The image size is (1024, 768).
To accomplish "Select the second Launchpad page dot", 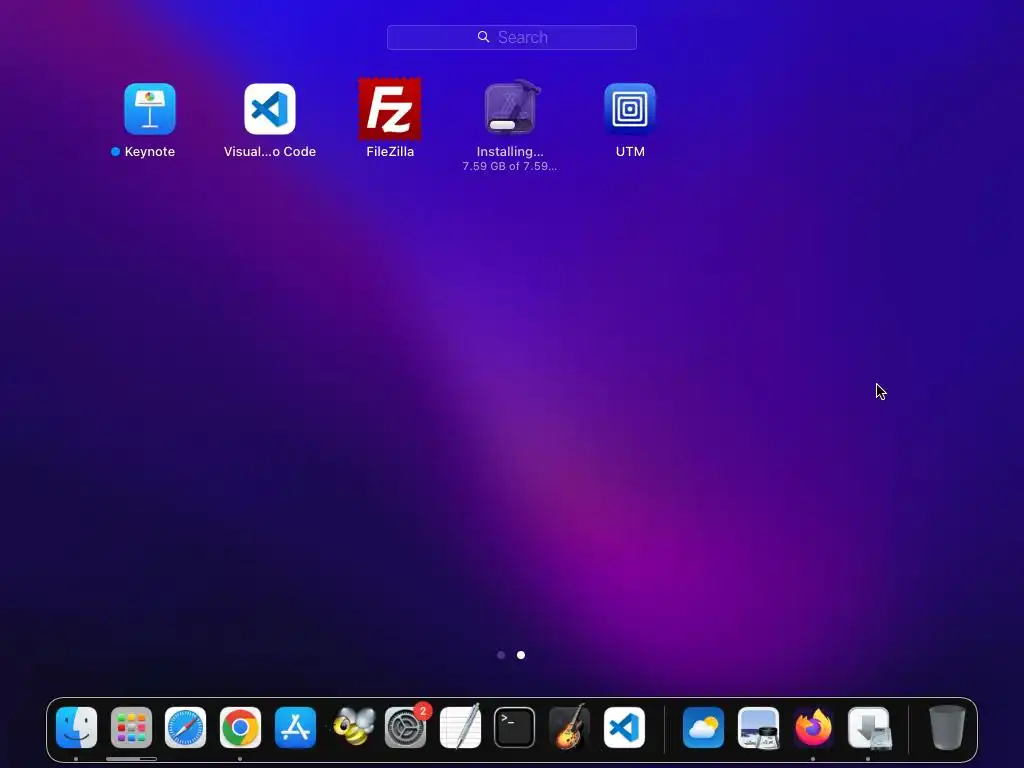I will 521,655.
